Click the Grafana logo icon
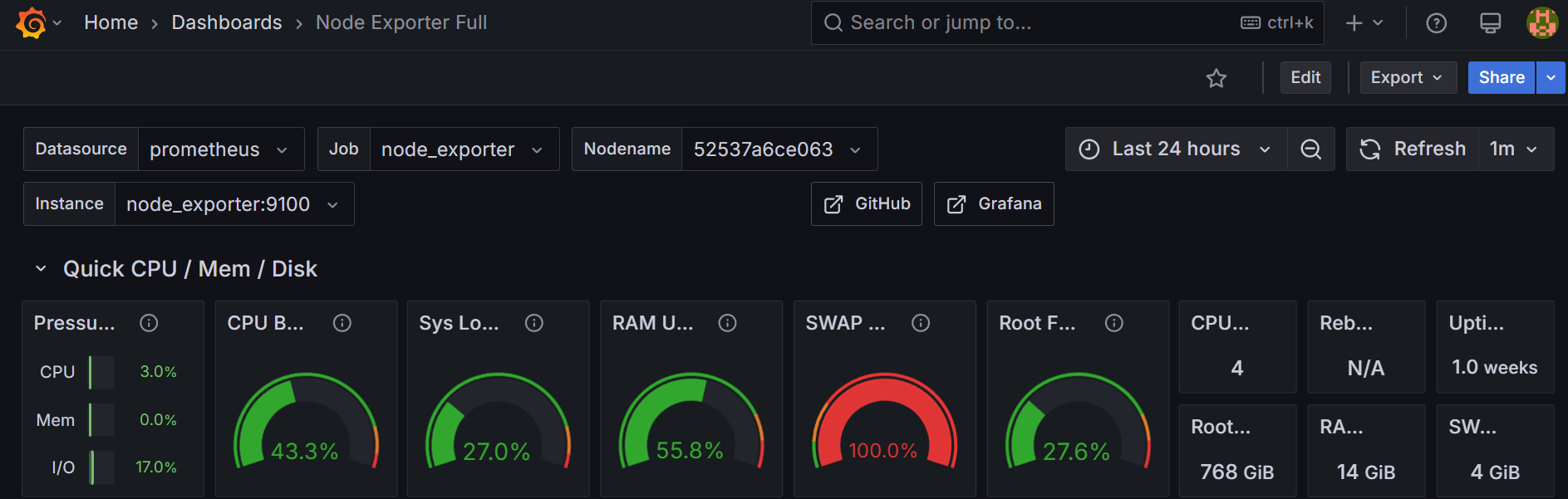The image size is (1568, 499). (32, 22)
